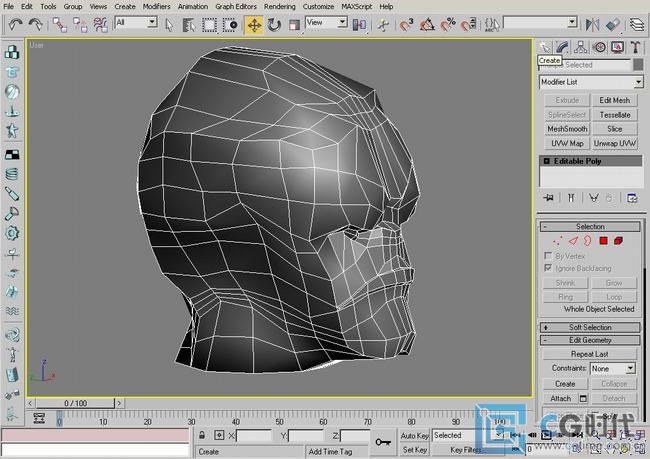Viewport: 650px width, 459px height.
Task: Toggle the By Vertex checkbox
Action: click(x=548, y=255)
